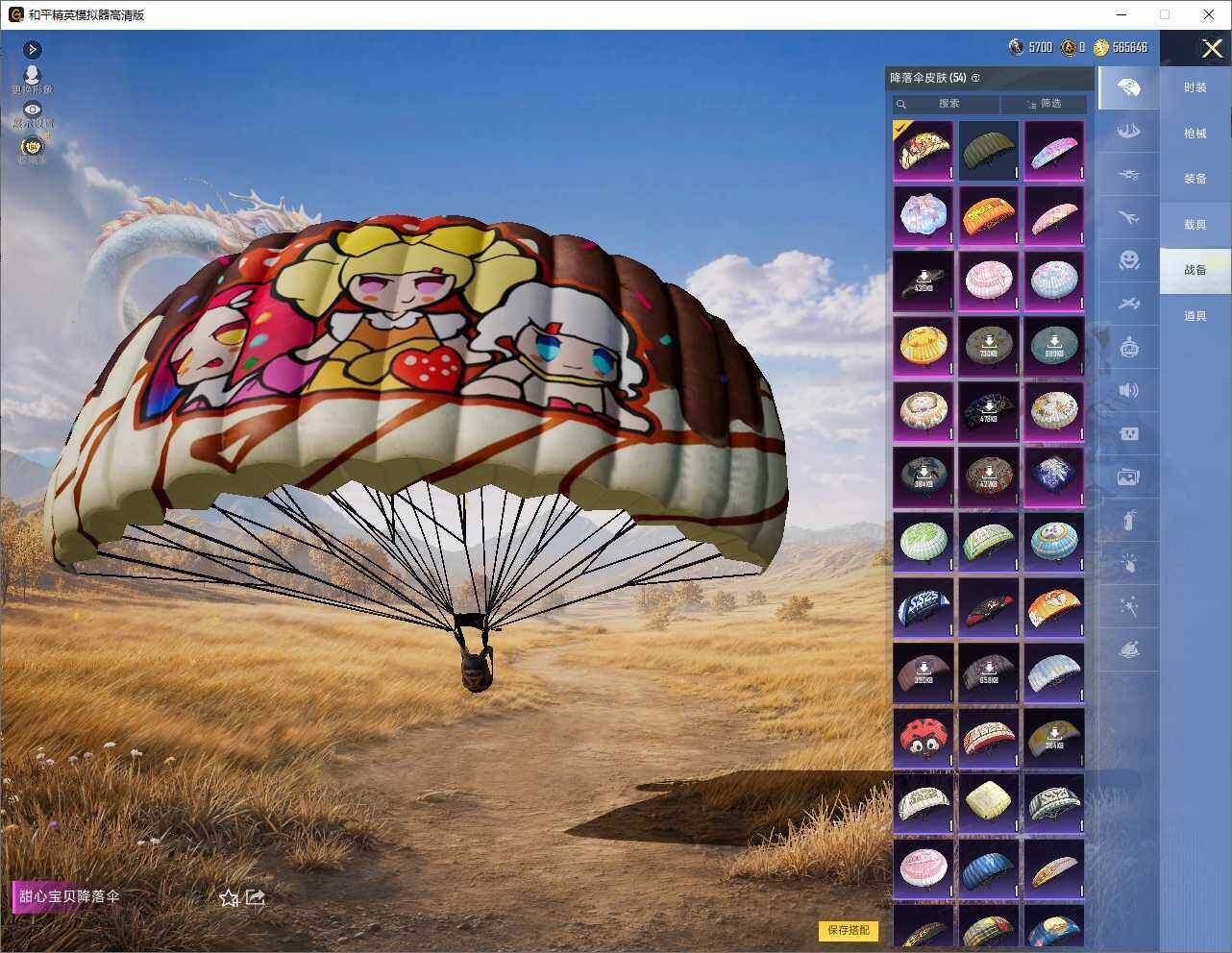Select the red ladybug parachute thumbnail
This screenshot has height=953, width=1232.
point(924,738)
